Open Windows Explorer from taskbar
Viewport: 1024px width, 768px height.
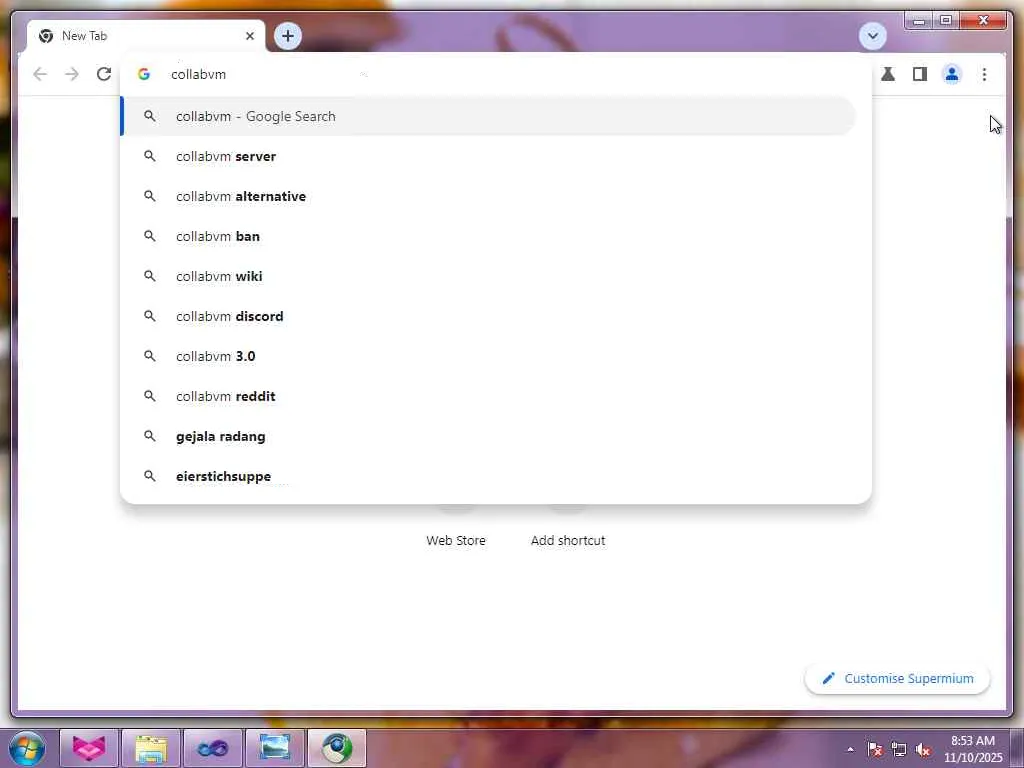[x=151, y=748]
